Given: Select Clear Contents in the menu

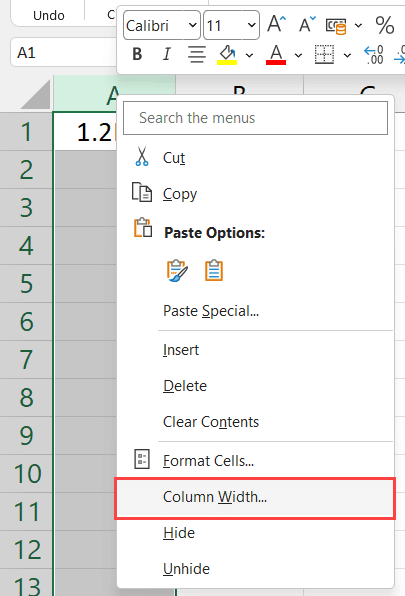Looking at the screenshot, I should coord(255,422).
